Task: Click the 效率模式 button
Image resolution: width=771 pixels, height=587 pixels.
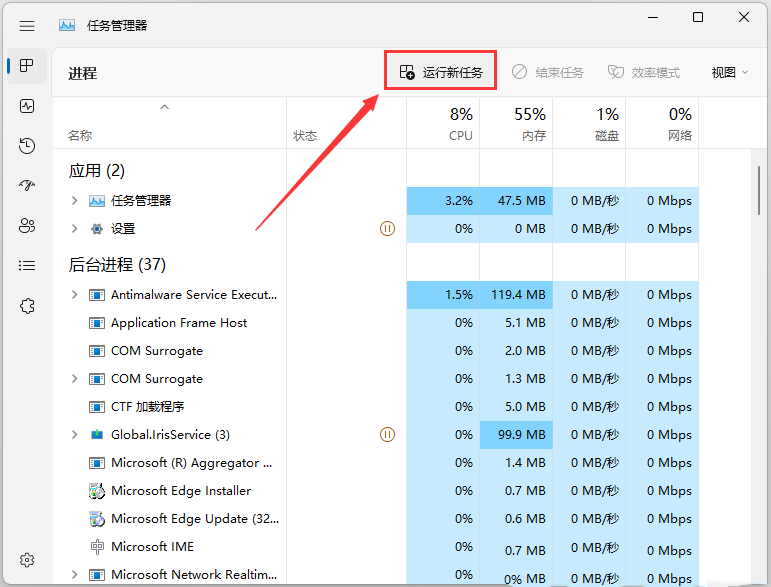Action: click(644, 72)
